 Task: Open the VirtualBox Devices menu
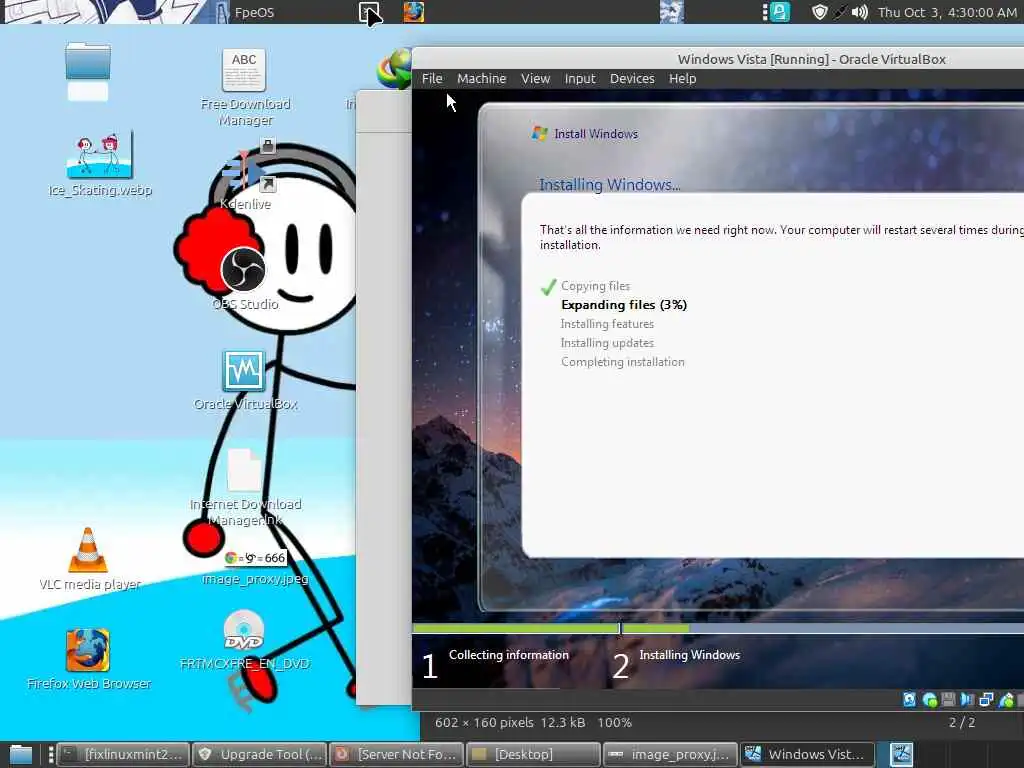pos(632,78)
